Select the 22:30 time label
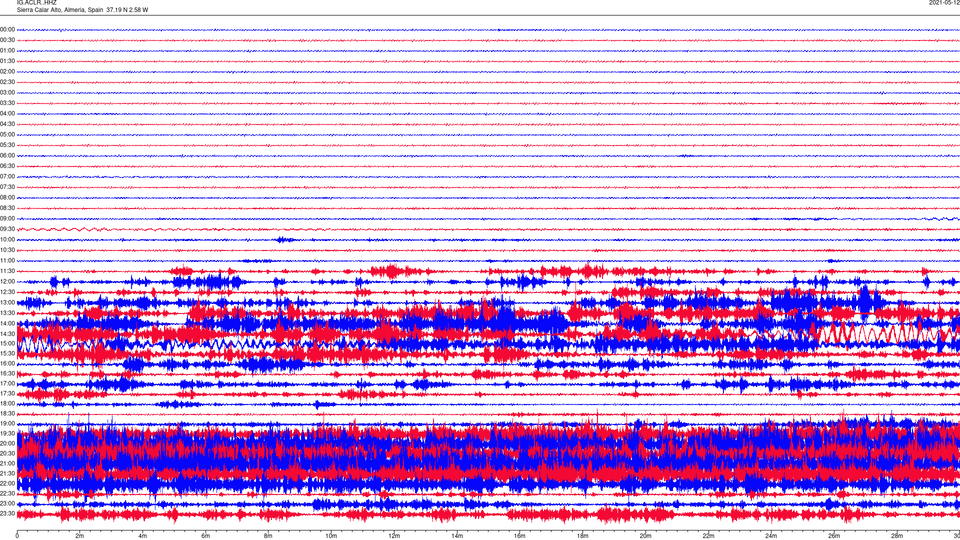The width and height of the screenshot is (960, 540). tap(7, 493)
